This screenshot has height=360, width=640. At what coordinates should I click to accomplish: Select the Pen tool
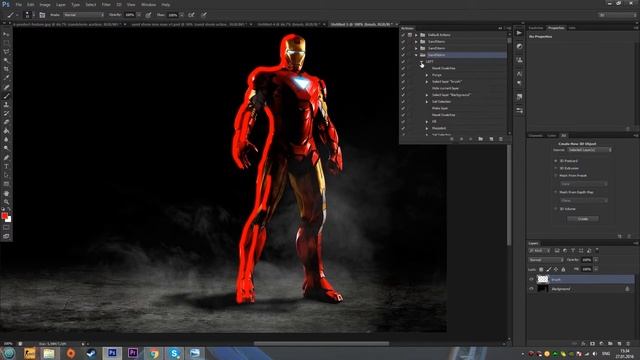point(6,158)
